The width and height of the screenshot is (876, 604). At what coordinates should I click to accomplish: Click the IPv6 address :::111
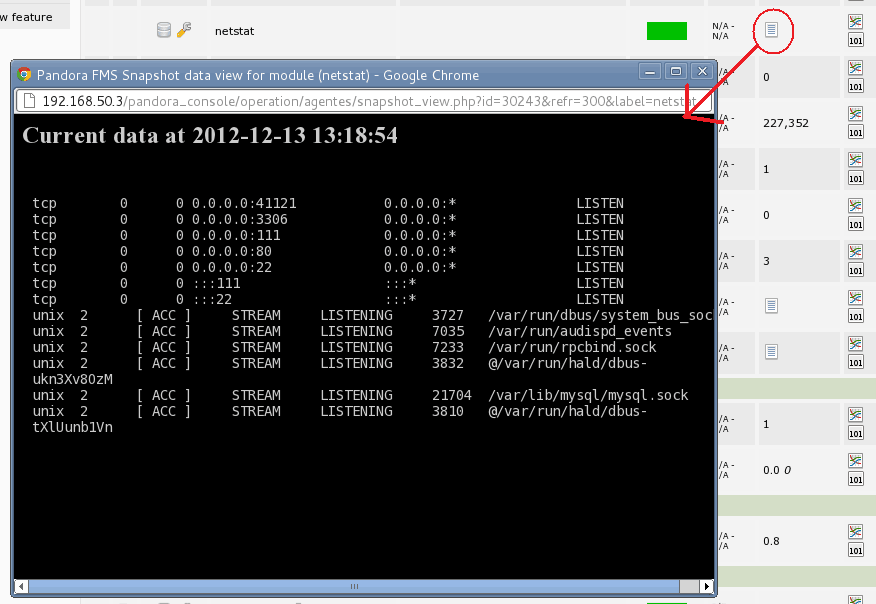pos(216,283)
